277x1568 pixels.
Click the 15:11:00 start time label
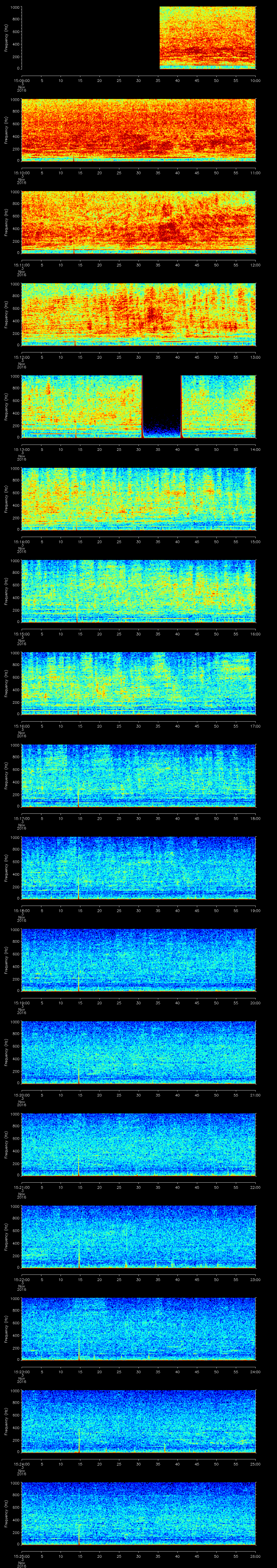coord(21,265)
